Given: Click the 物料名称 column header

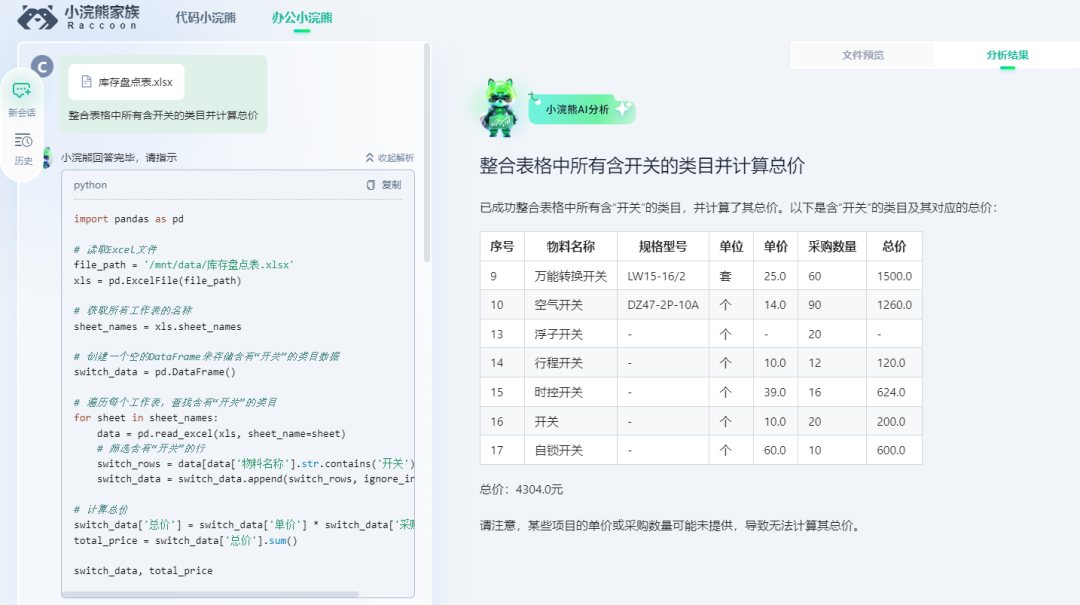Looking at the screenshot, I should coord(570,247).
